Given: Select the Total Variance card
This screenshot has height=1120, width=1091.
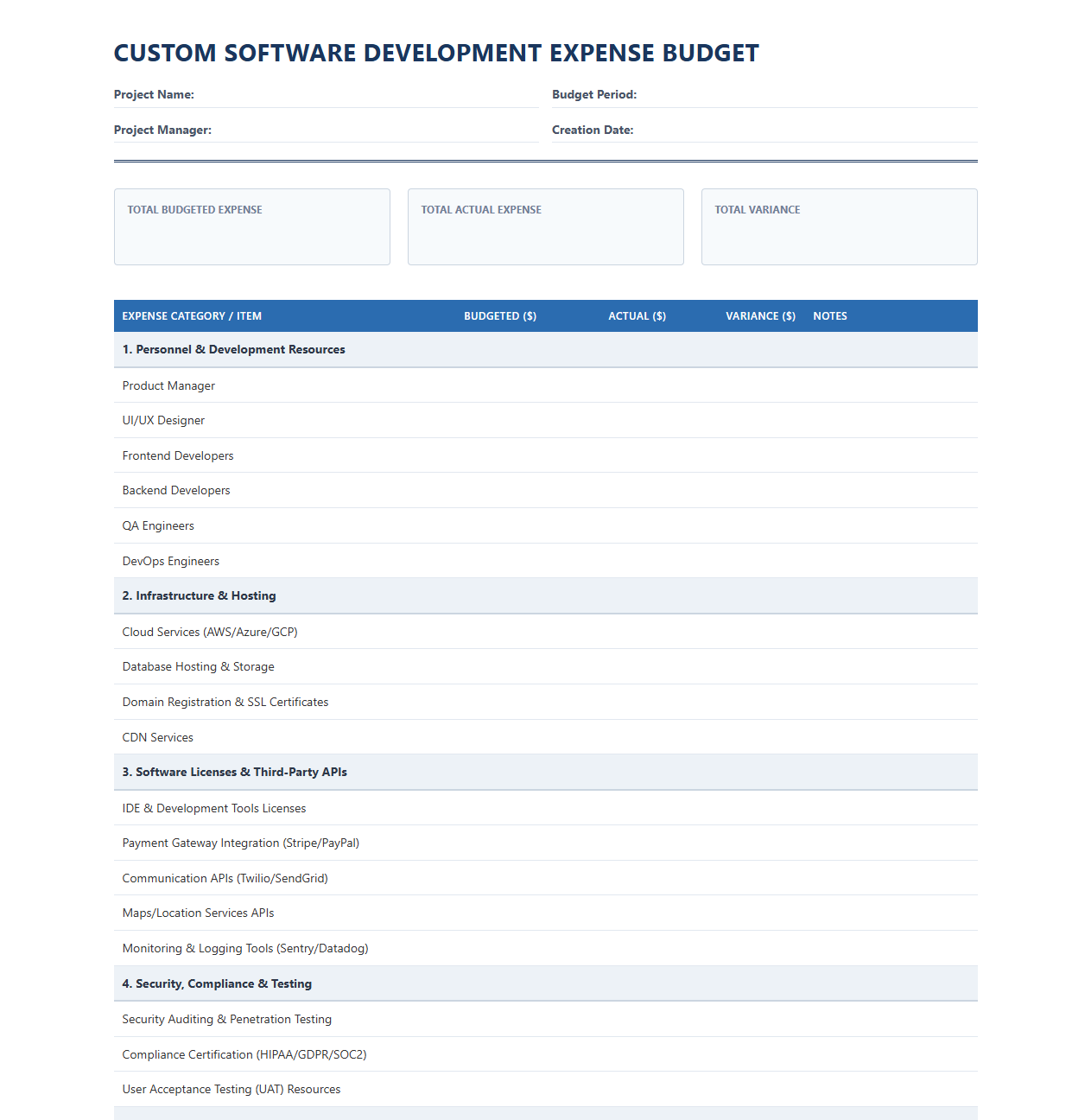Looking at the screenshot, I should [x=840, y=226].
